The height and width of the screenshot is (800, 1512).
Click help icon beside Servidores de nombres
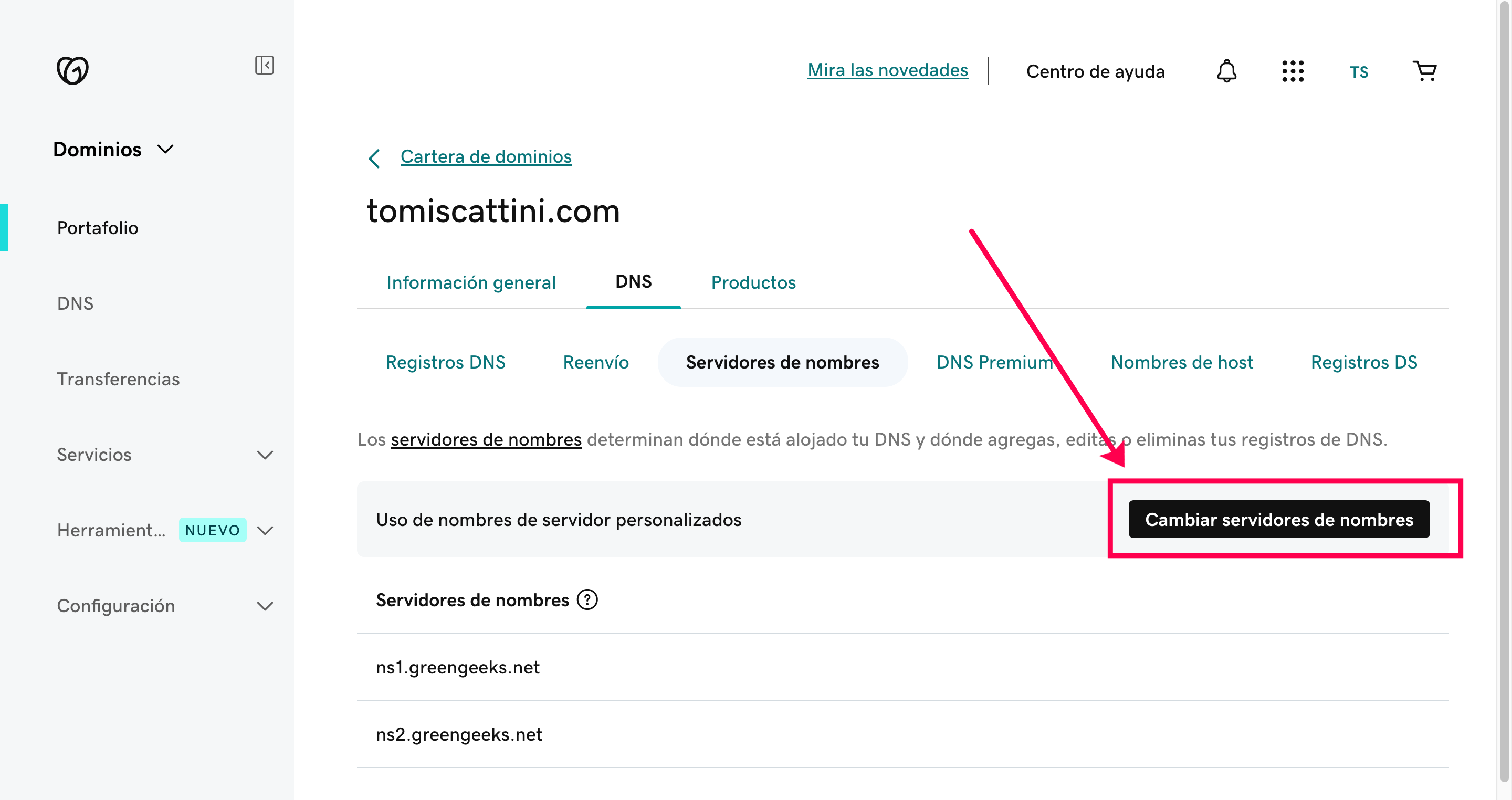point(587,600)
